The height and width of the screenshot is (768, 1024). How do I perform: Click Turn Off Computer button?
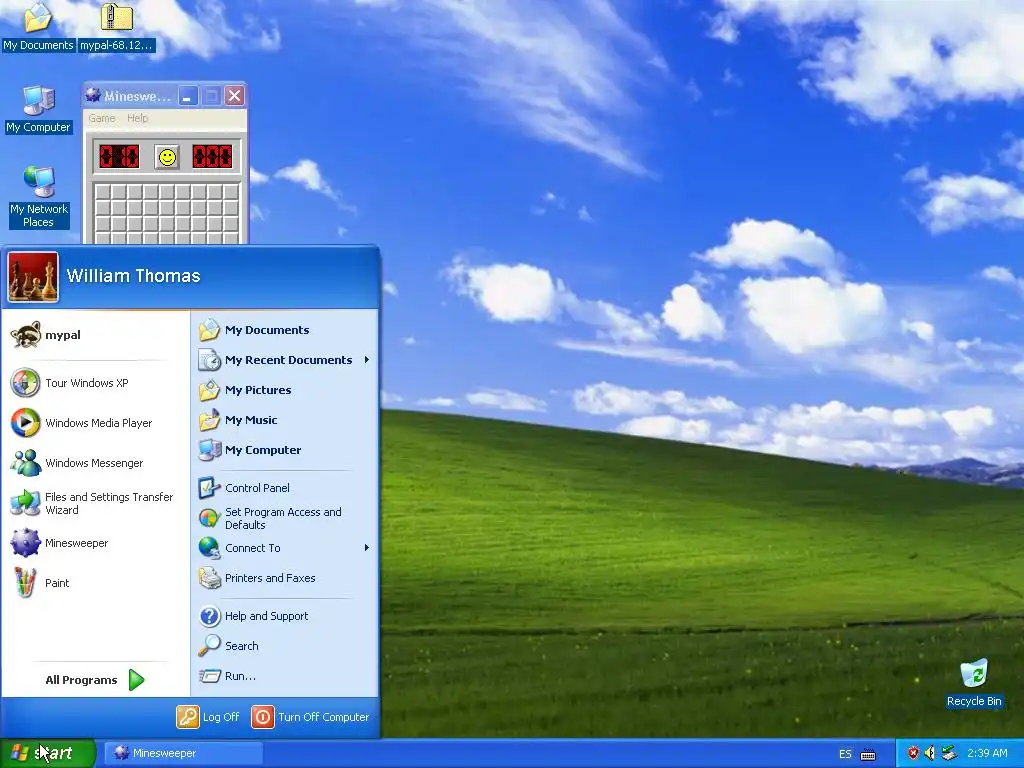point(311,717)
